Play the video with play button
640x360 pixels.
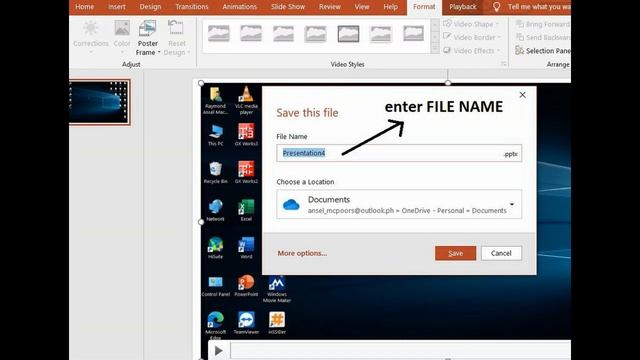coord(218,351)
